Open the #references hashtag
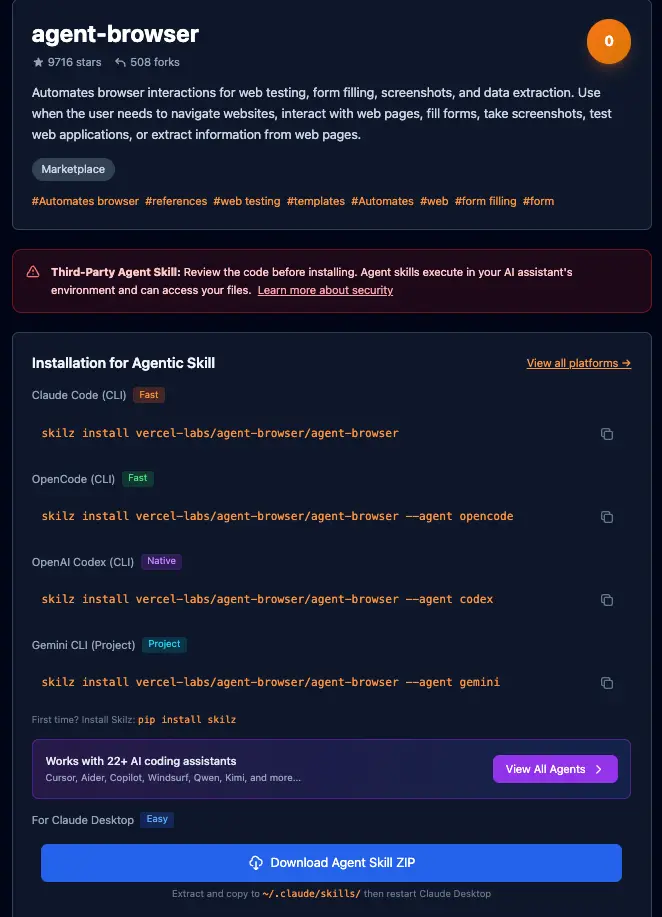This screenshot has height=917, width=662. click(176, 201)
